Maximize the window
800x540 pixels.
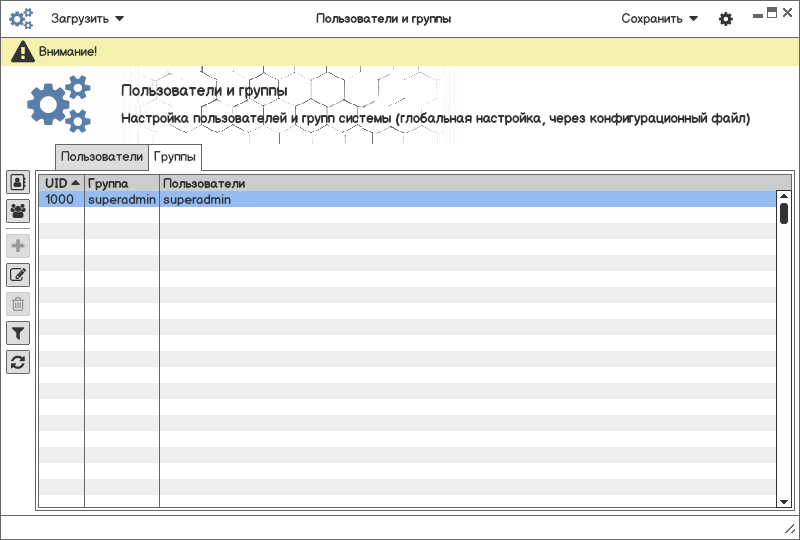[x=772, y=12]
